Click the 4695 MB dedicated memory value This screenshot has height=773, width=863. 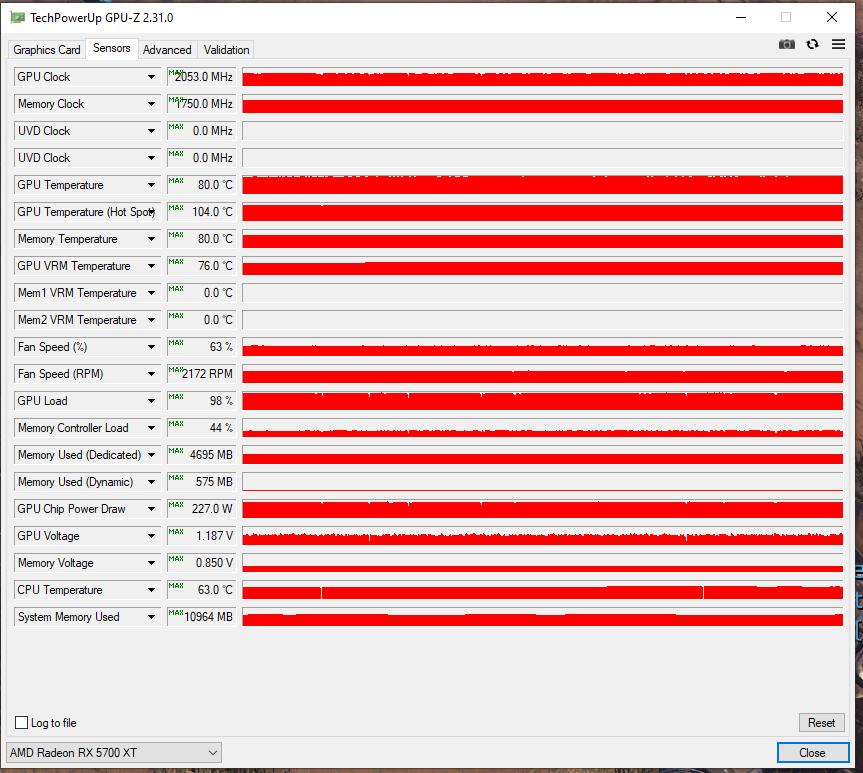coord(201,455)
